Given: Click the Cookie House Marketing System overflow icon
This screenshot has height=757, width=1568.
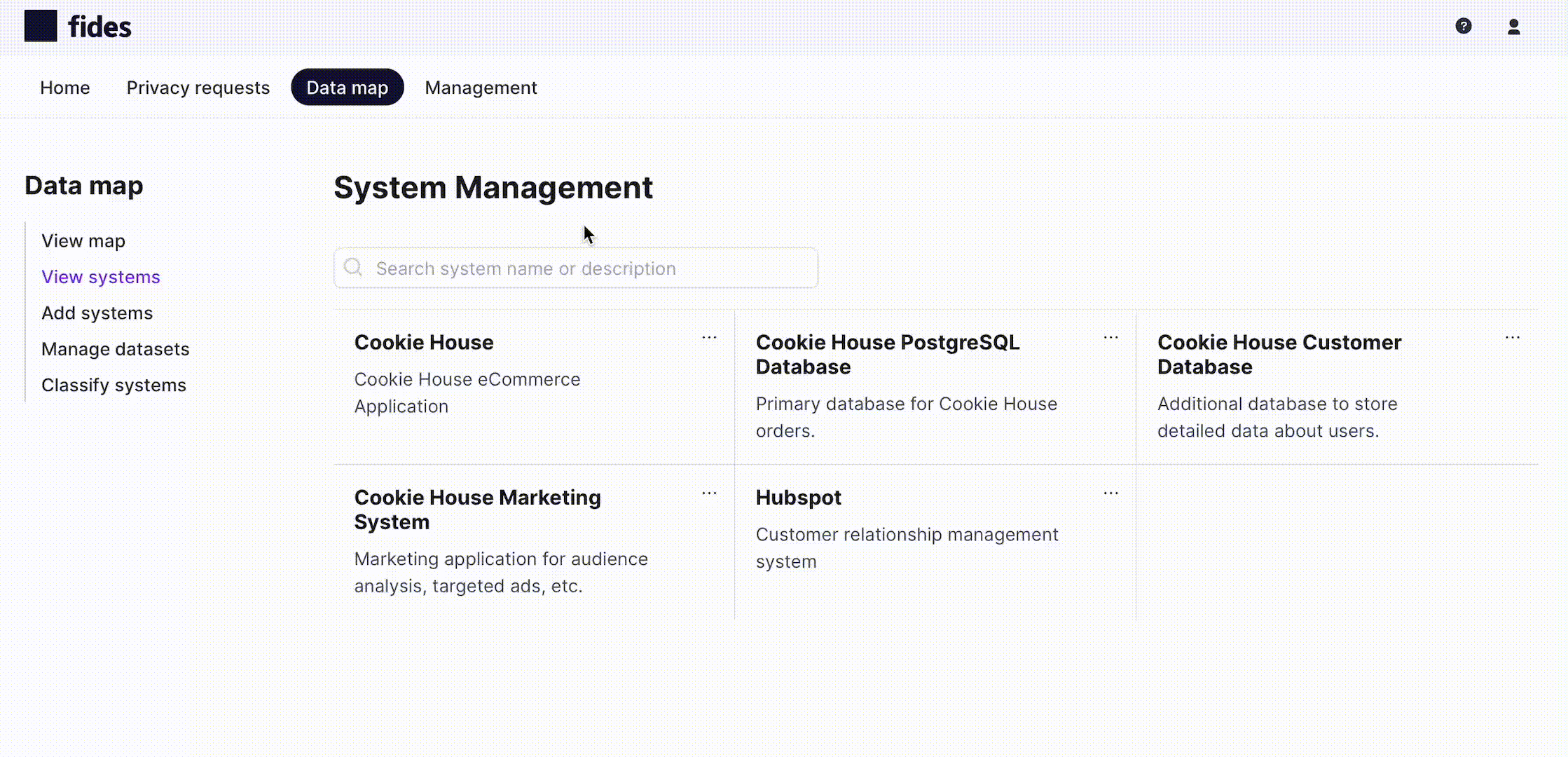Looking at the screenshot, I should click(x=710, y=494).
